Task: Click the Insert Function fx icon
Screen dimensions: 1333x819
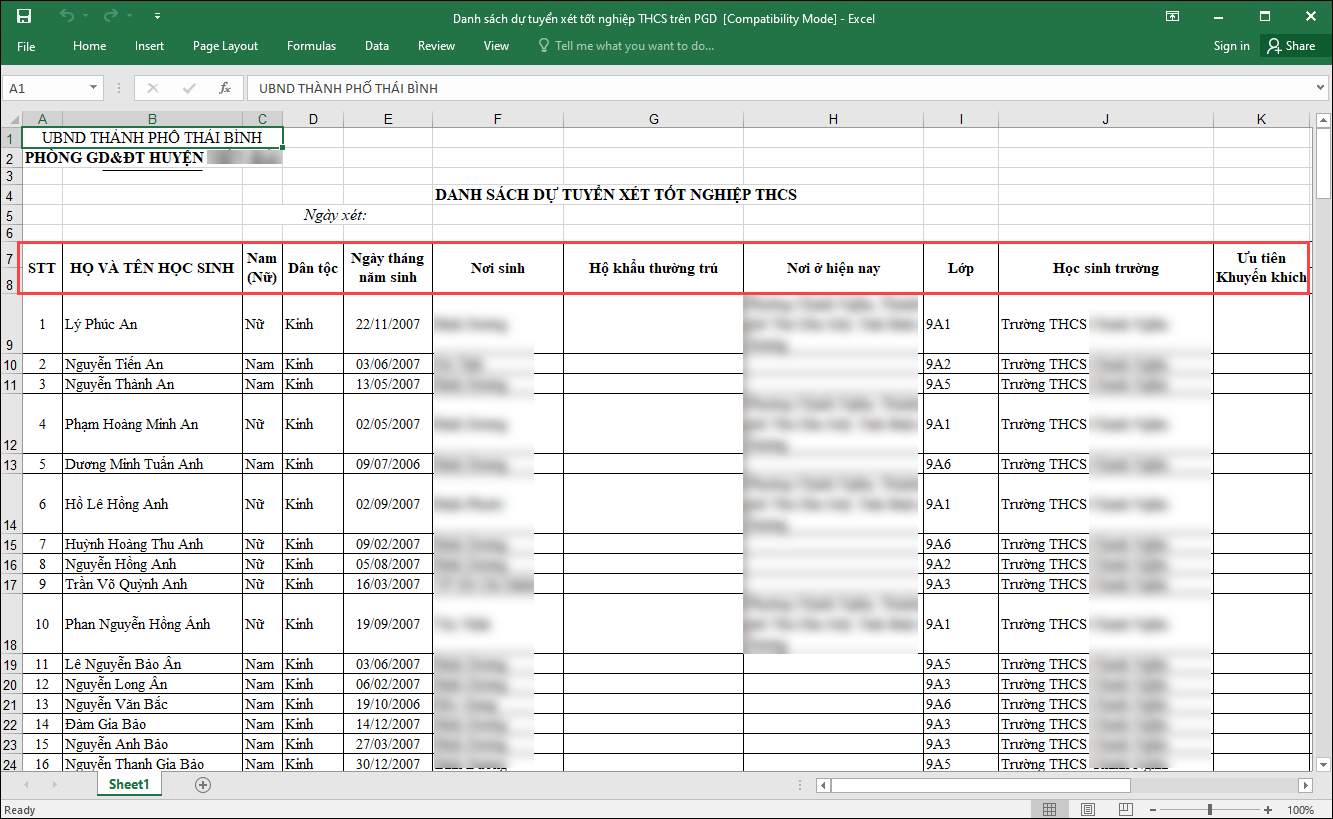Action: click(225, 88)
